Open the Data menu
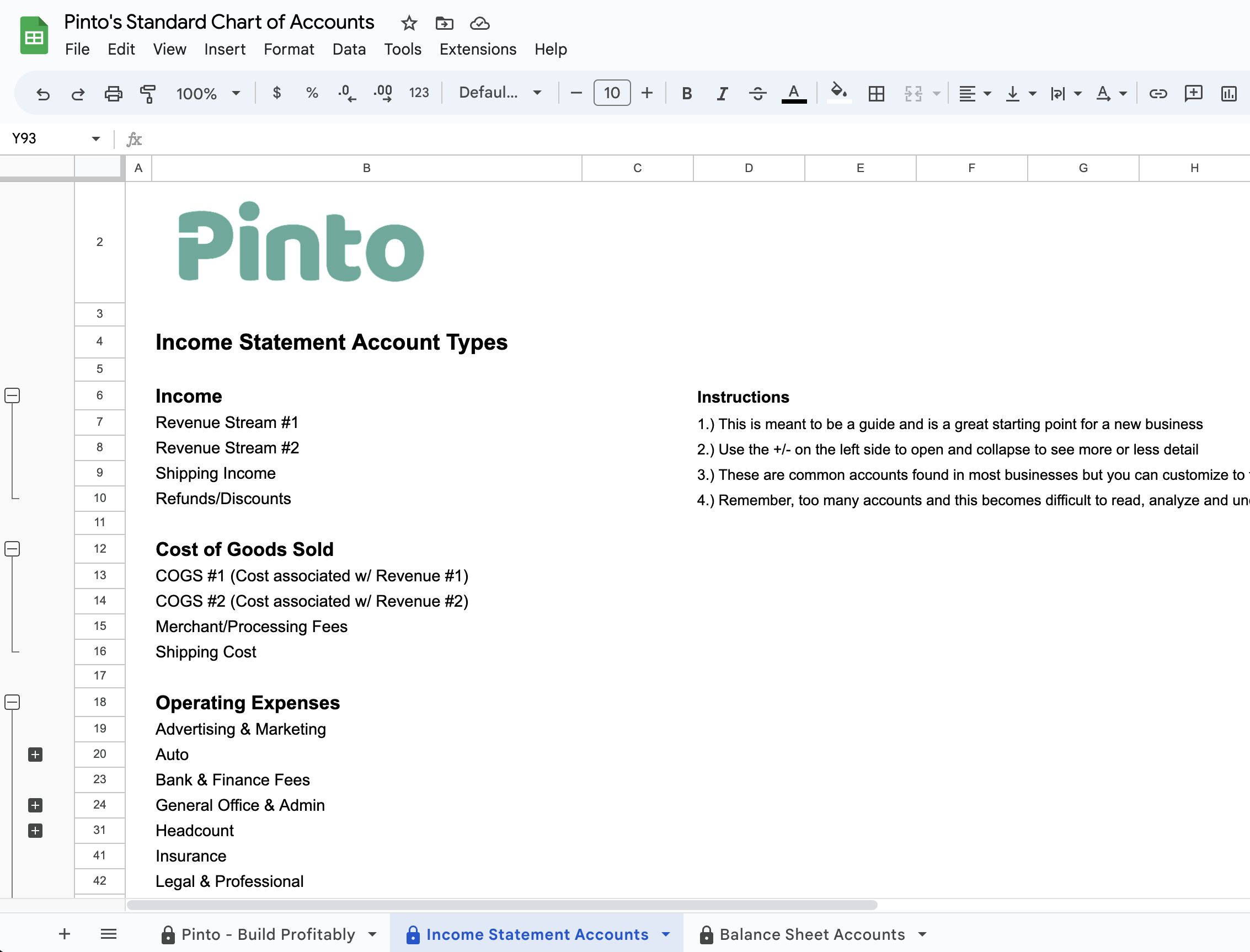Image resolution: width=1250 pixels, height=952 pixels. [349, 49]
